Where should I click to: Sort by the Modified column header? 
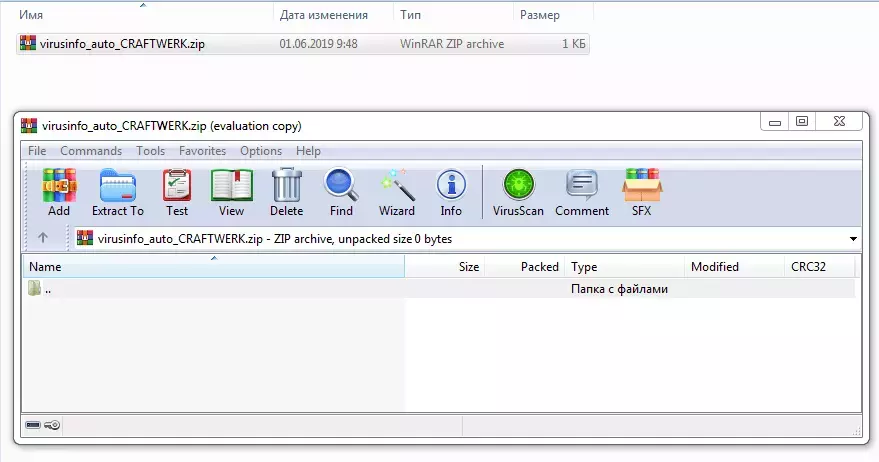coord(734,266)
